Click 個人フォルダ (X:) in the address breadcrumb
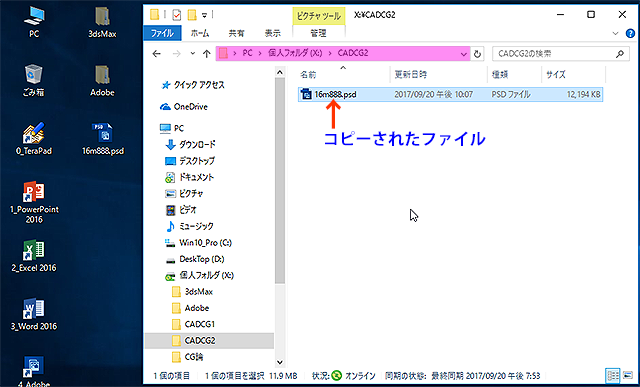This screenshot has height=387, width=640. point(295,53)
